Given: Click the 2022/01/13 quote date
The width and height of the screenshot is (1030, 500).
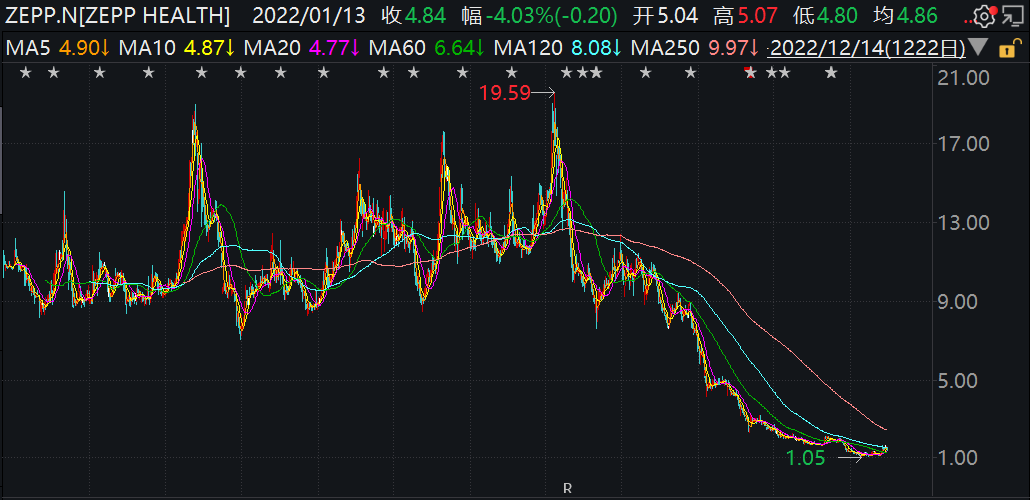Looking at the screenshot, I should 308,16.
